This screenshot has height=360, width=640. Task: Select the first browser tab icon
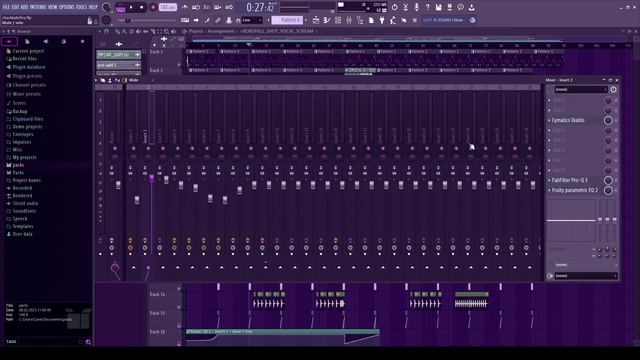point(9,41)
